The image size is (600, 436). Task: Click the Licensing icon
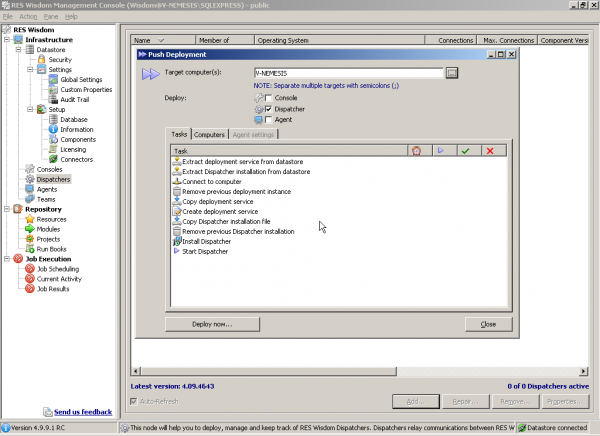(54, 149)
